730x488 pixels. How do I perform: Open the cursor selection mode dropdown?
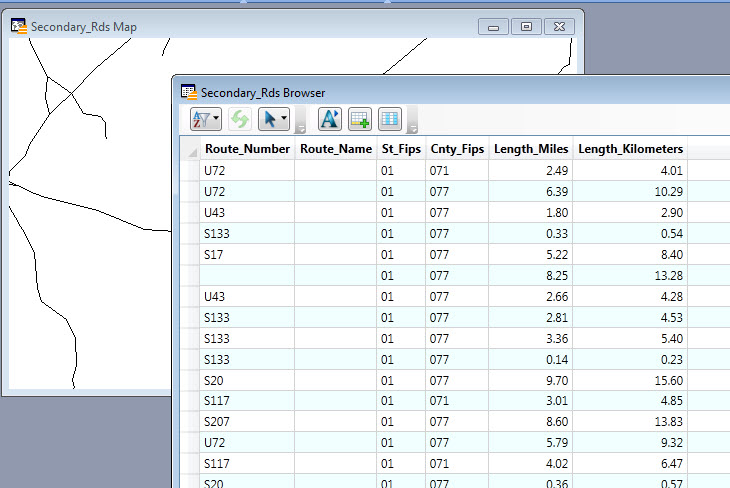coord(274,119)
